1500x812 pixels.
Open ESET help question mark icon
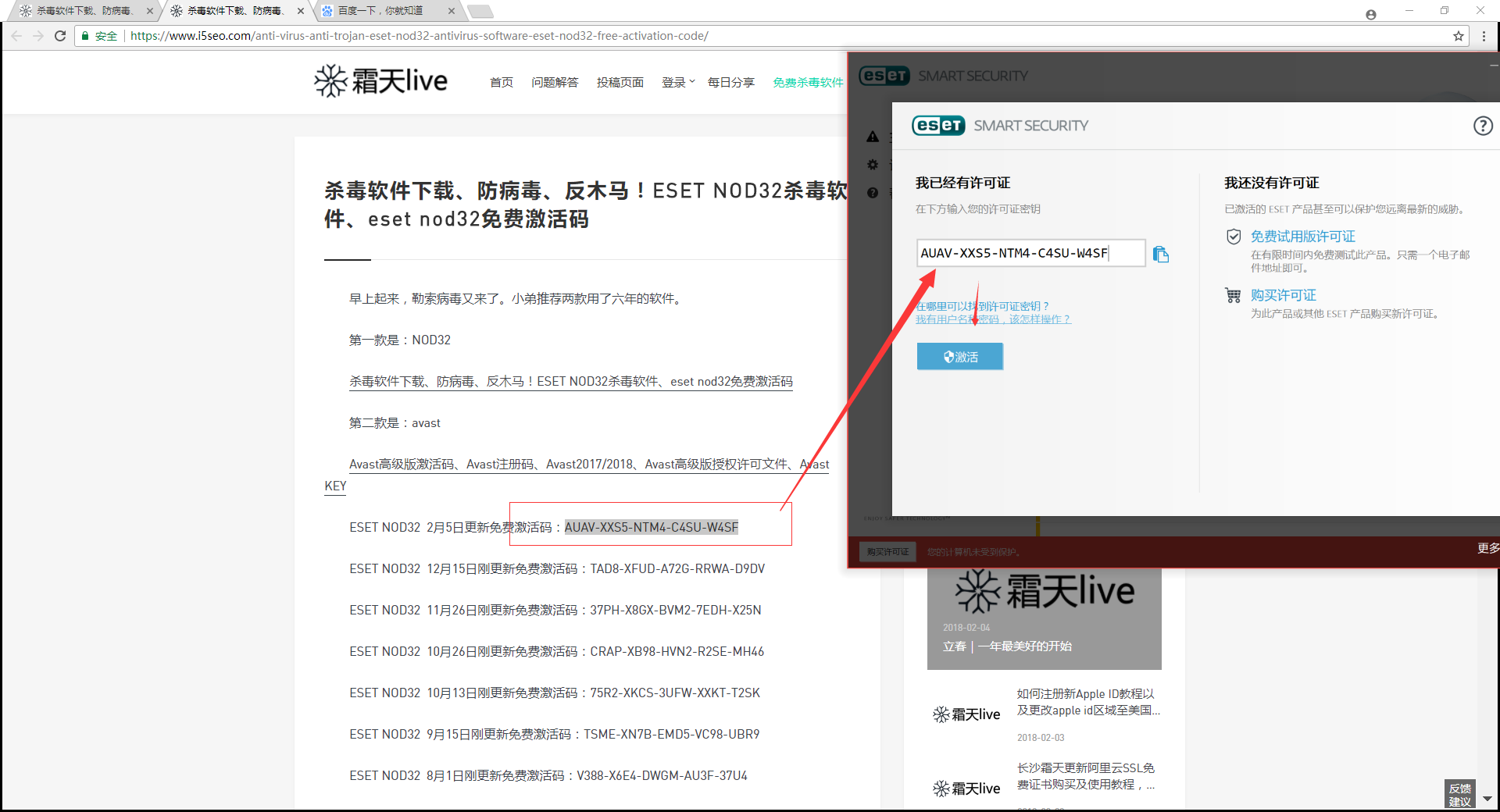[x=1483, y=126]
